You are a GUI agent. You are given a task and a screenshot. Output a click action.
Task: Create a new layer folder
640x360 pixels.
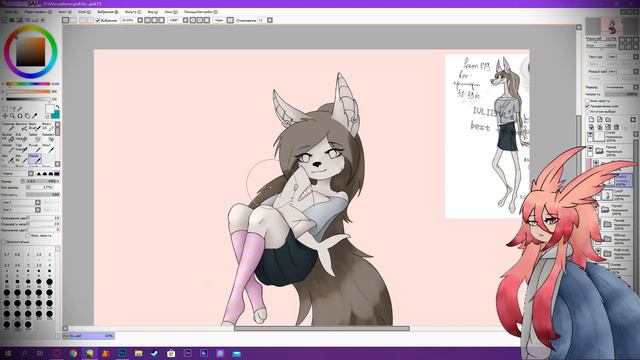click(608, 119)
